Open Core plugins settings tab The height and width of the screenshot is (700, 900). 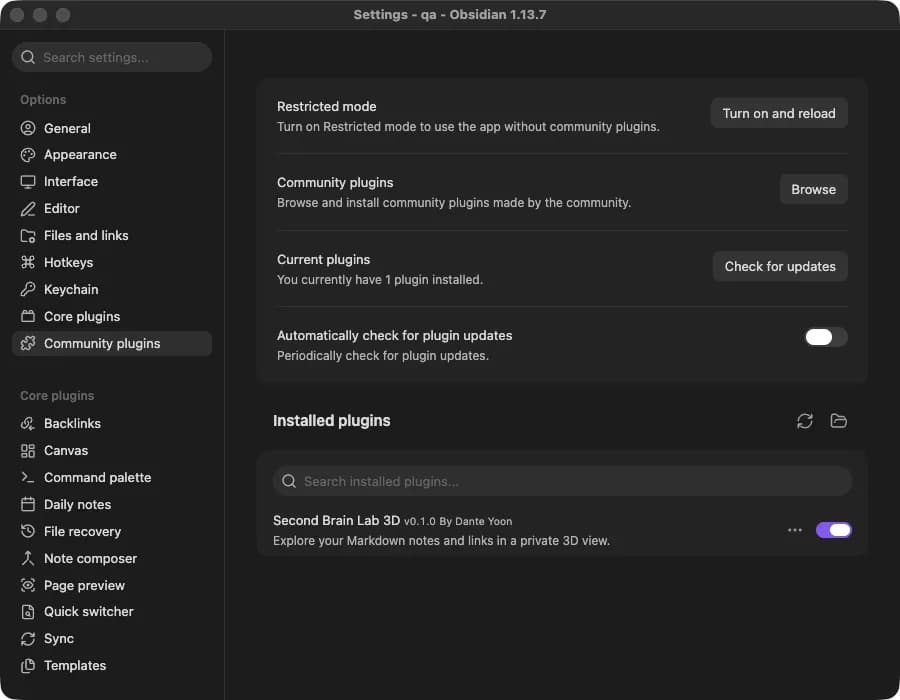tap(112, 317)
